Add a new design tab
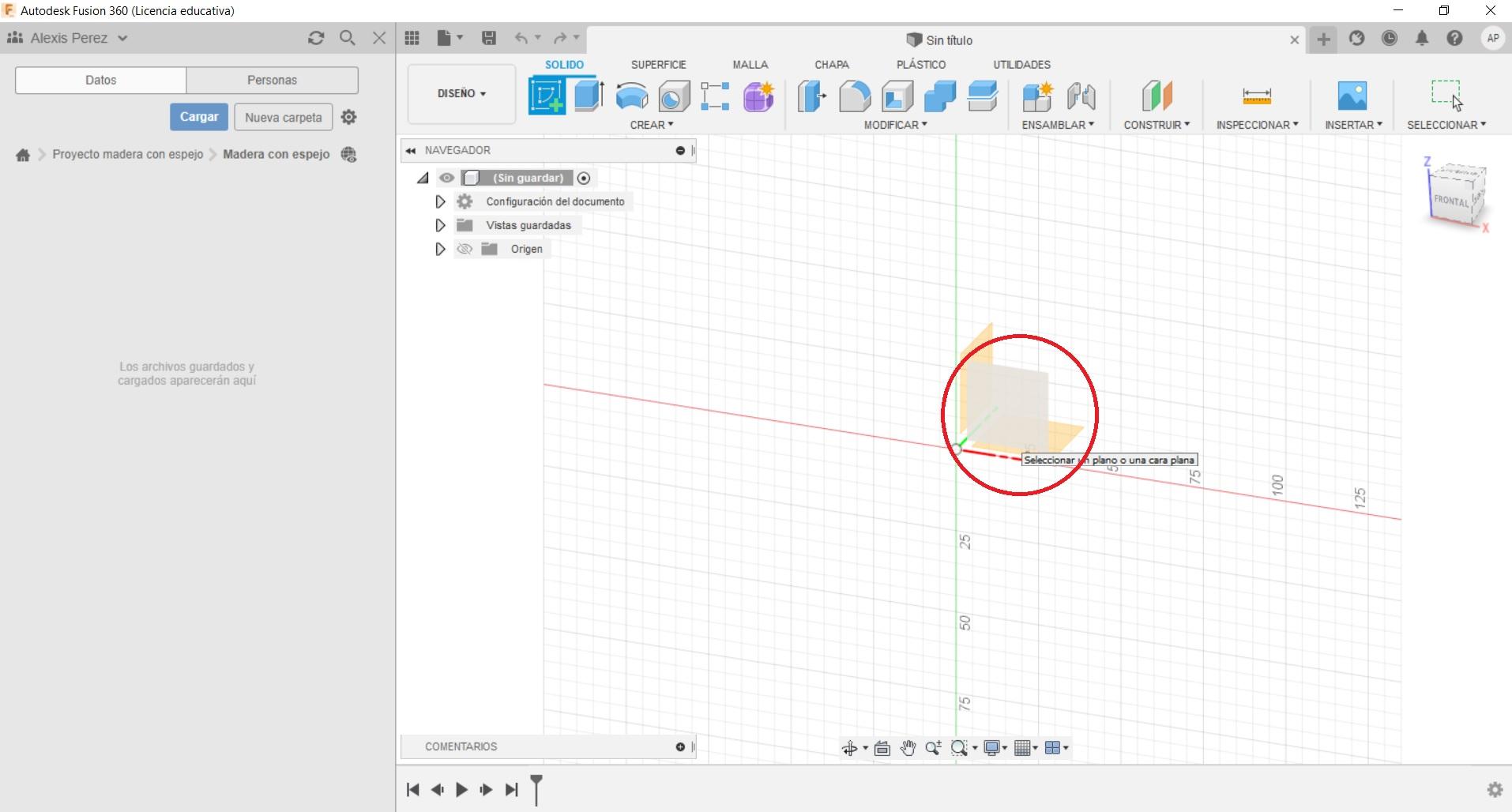This screenshot has height=812, width=1512. click(x=1323, y=39)
